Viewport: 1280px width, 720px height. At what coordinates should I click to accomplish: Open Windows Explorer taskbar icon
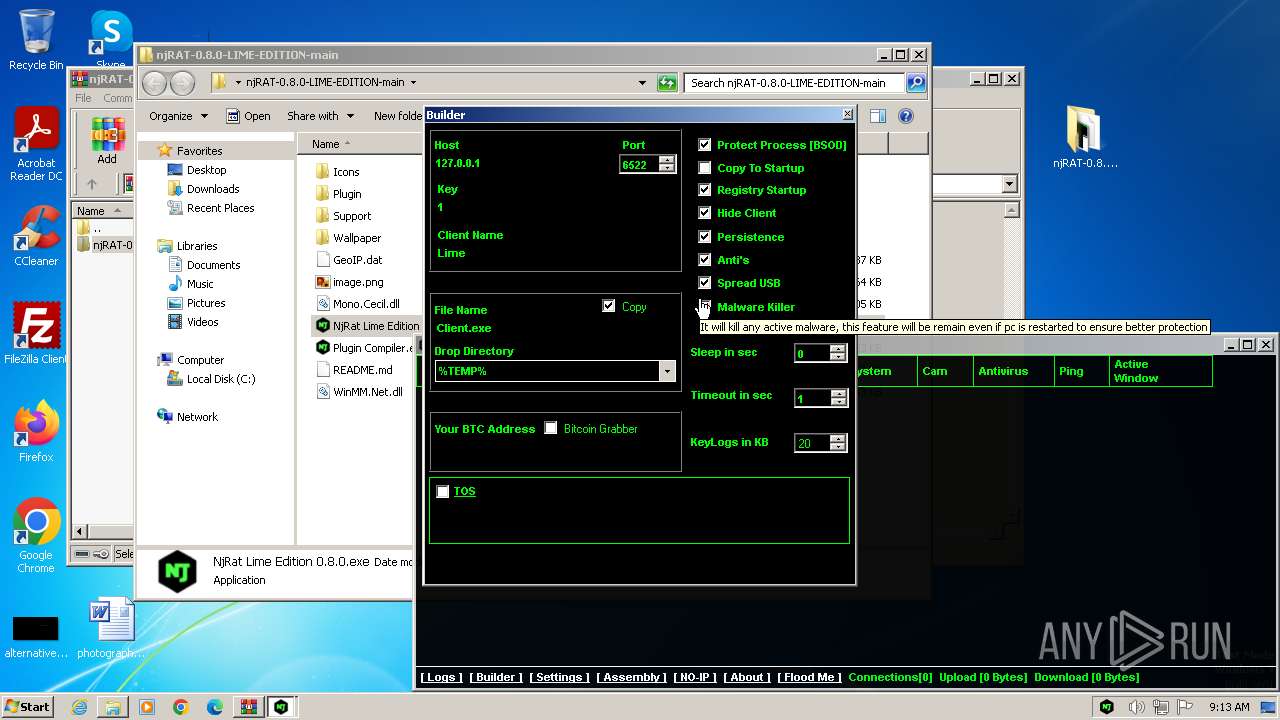pyautogui.click(x=113, y=707)
